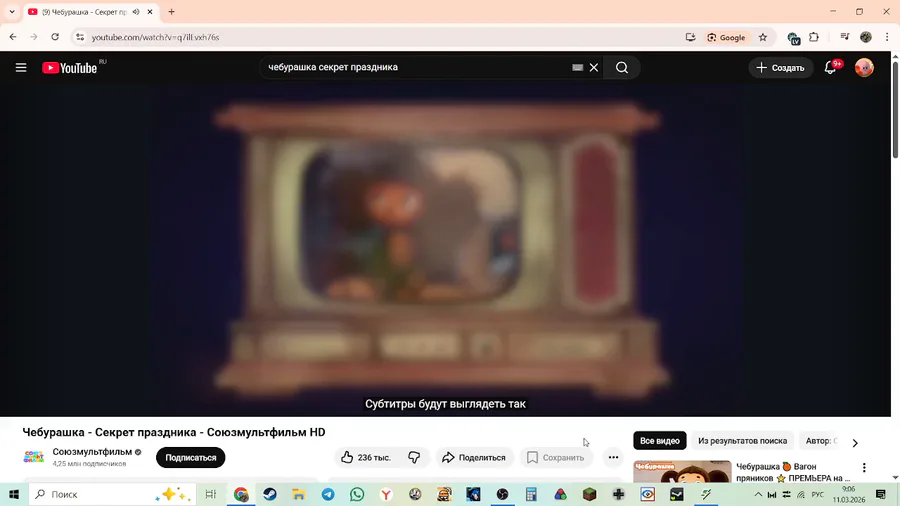The width and height of the screenshot is (900, 506).
Task: Go to the YouTube home logo
Action: (x=69, y=68)
